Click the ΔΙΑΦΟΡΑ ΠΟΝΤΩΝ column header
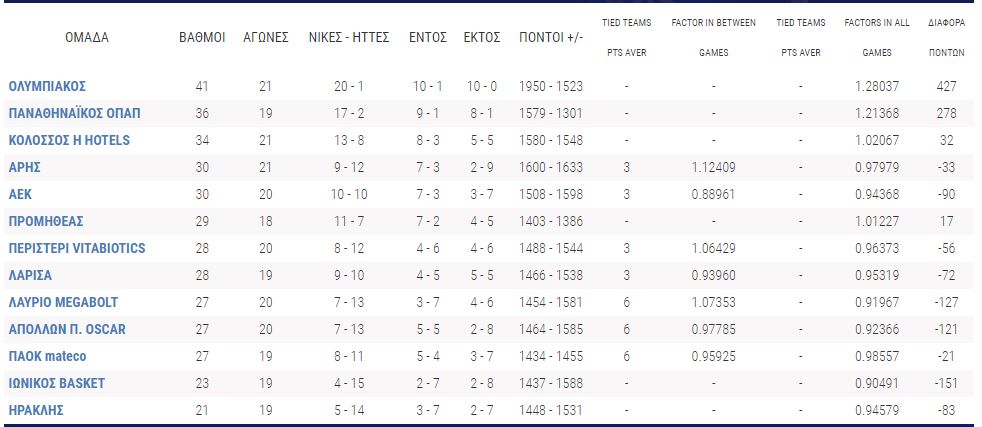Viewport: 982px width, 427px height. click(945, 37)
